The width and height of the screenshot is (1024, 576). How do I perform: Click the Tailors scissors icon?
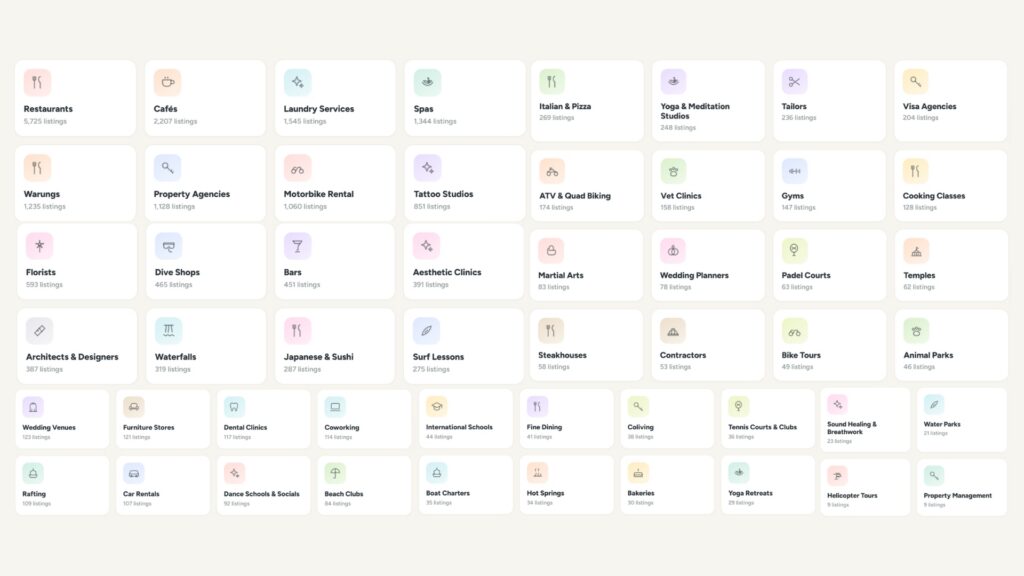click(794, 82)
